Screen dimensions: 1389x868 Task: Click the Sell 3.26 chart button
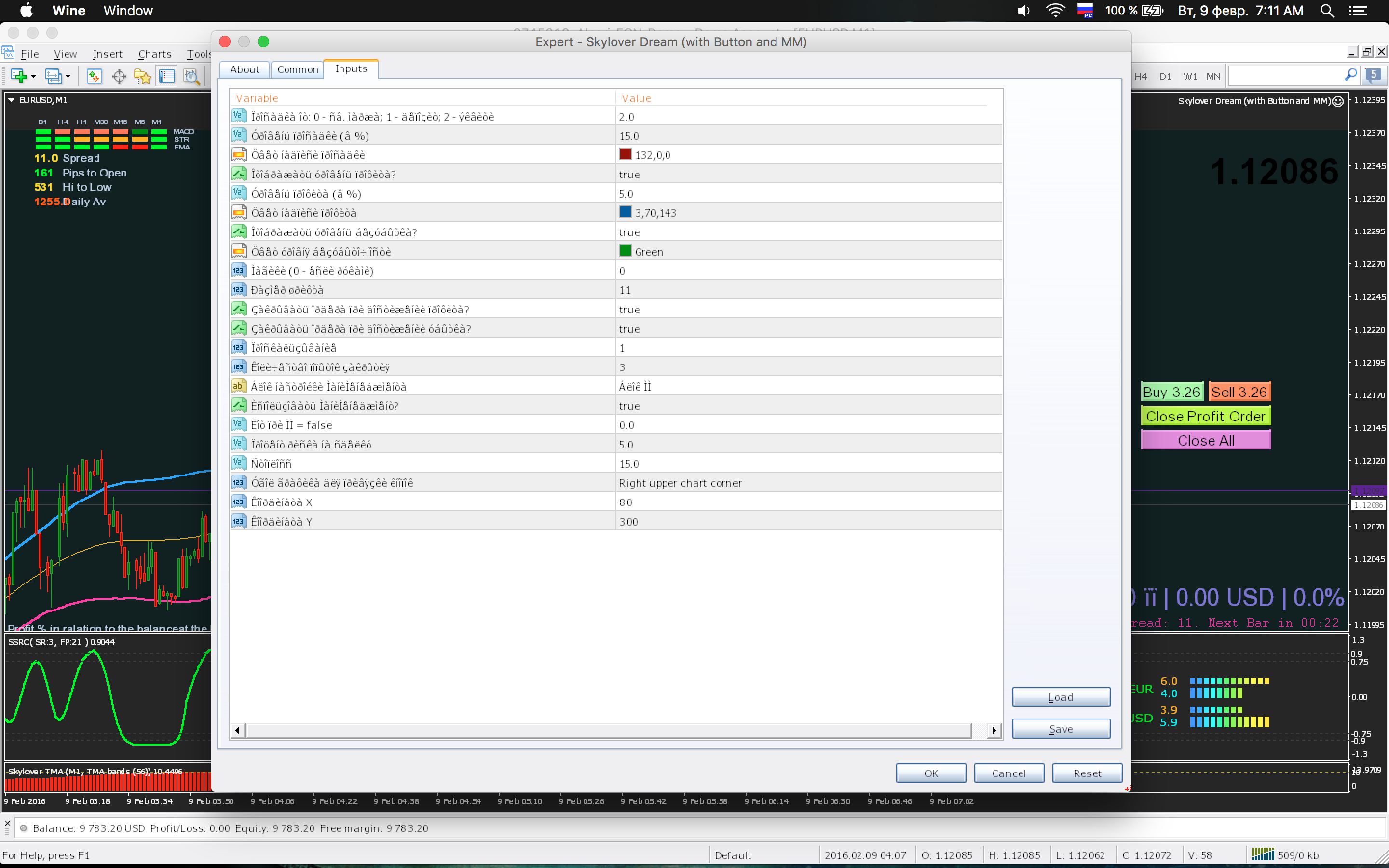[1239, 392]
